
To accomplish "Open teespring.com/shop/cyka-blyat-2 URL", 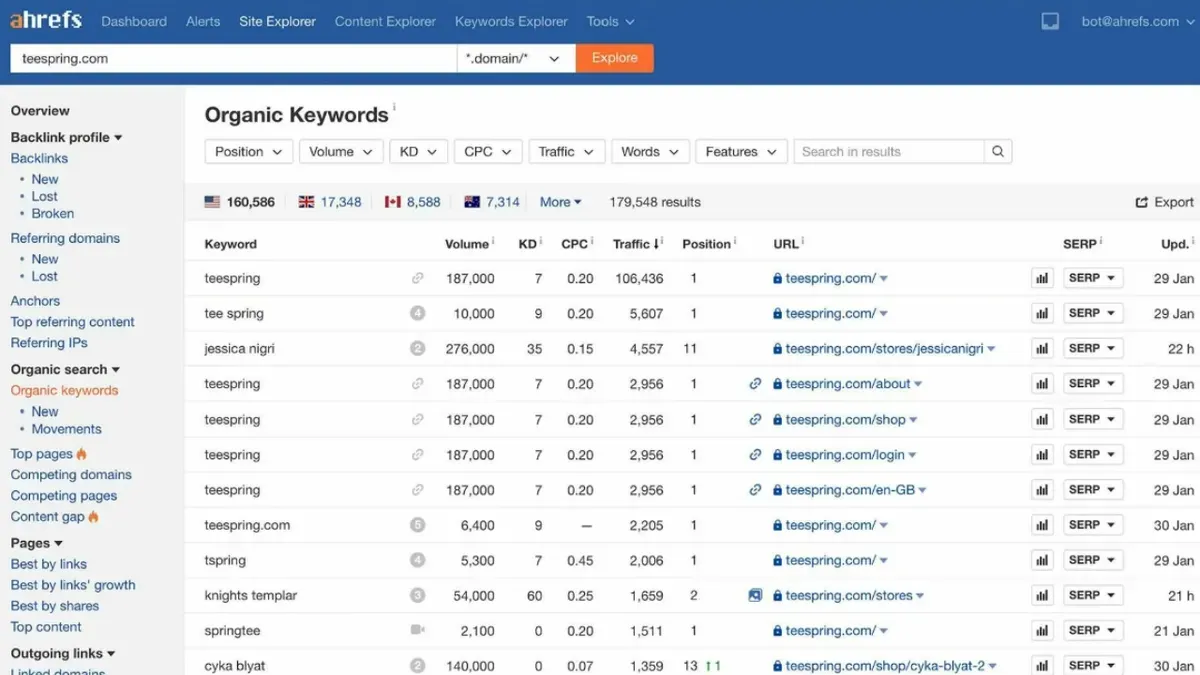I will pos(885,666).
